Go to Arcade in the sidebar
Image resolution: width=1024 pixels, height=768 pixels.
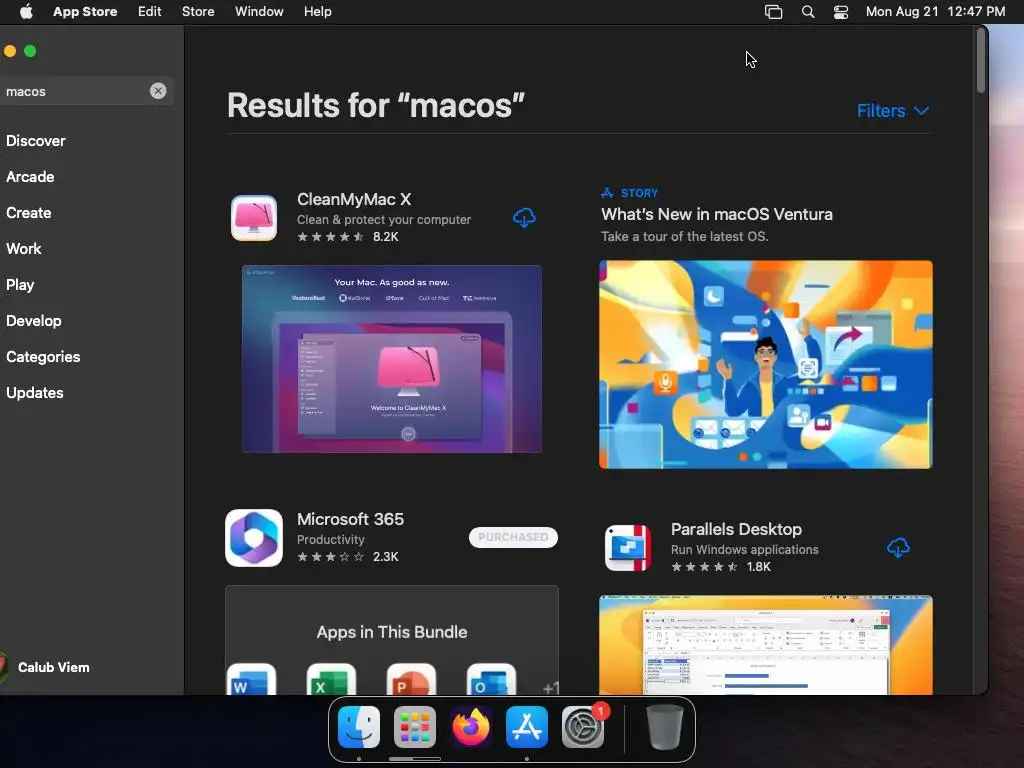tap(30, 177)
